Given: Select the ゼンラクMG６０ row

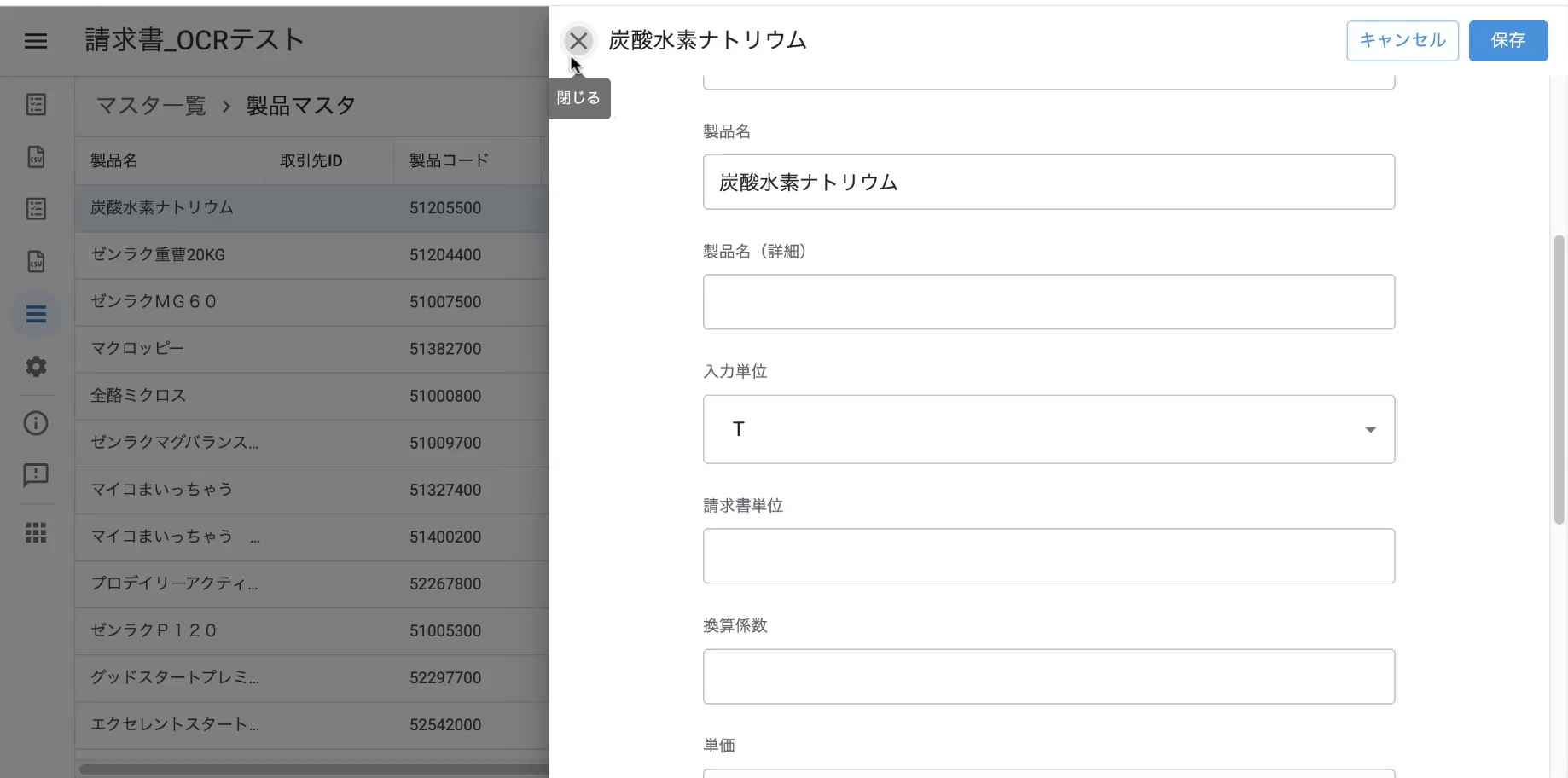Looking at the screenshot, I should click(311, 302).
